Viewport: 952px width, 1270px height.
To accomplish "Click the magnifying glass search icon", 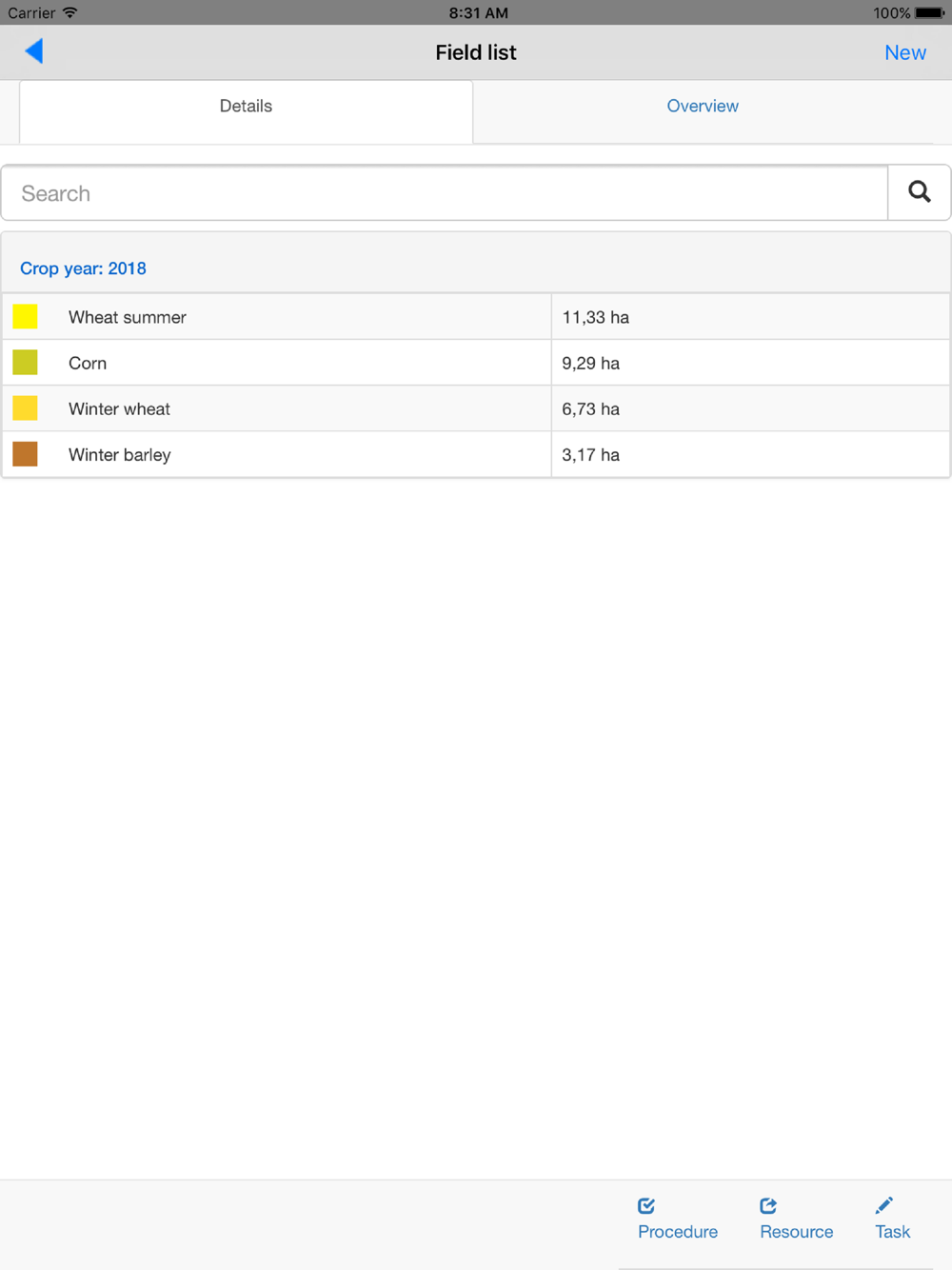I will coord(919,192).
